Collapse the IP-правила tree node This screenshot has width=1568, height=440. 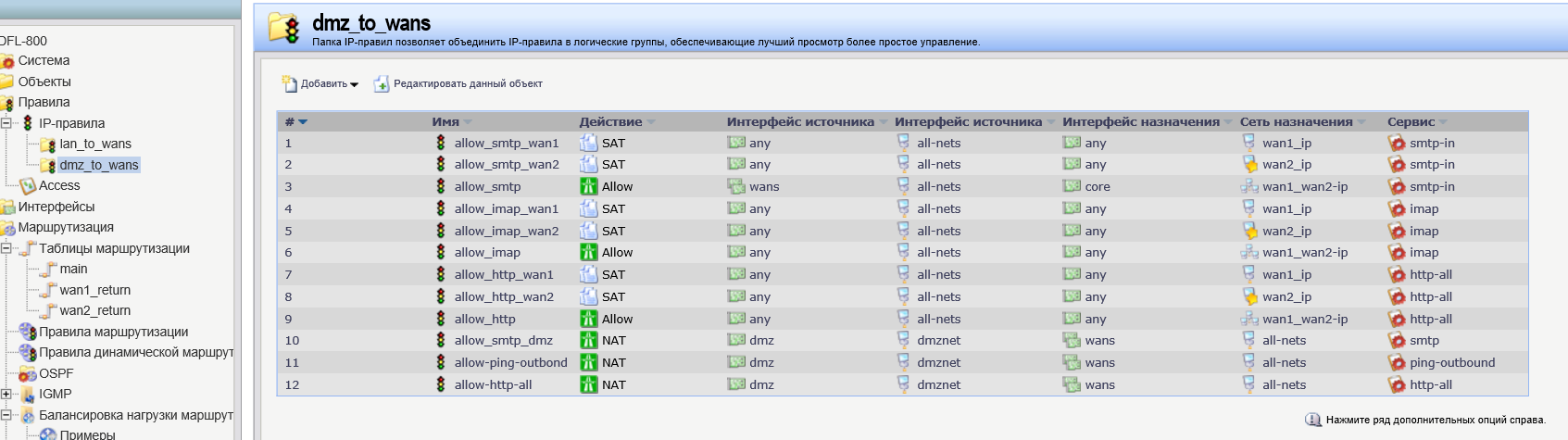click(x=6, y=123)
